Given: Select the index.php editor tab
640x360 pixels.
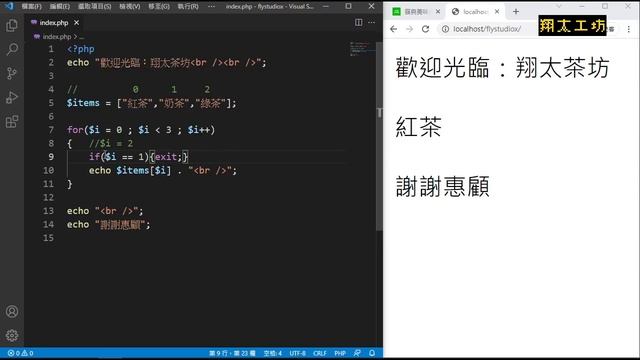Looking at the screenshot, I should 55,23.
